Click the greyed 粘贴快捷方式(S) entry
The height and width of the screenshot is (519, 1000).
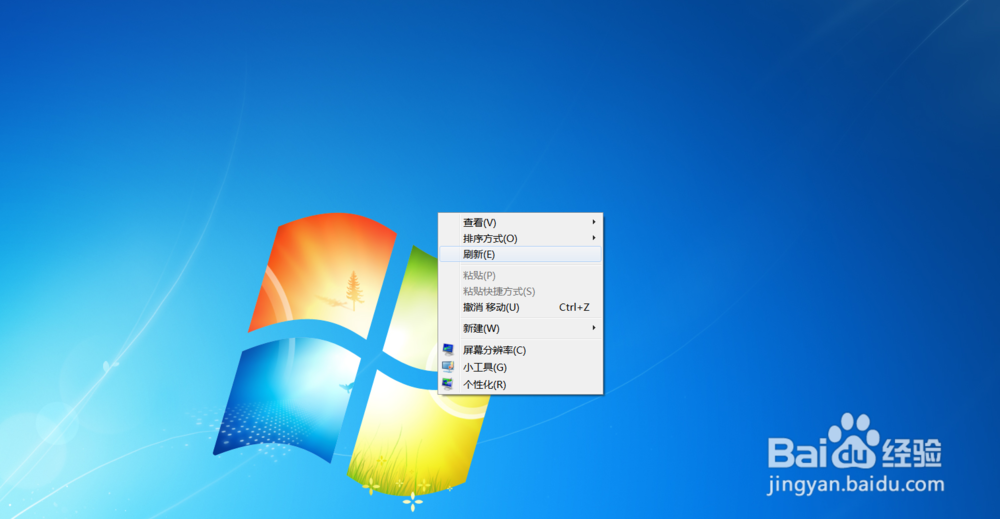520,291
